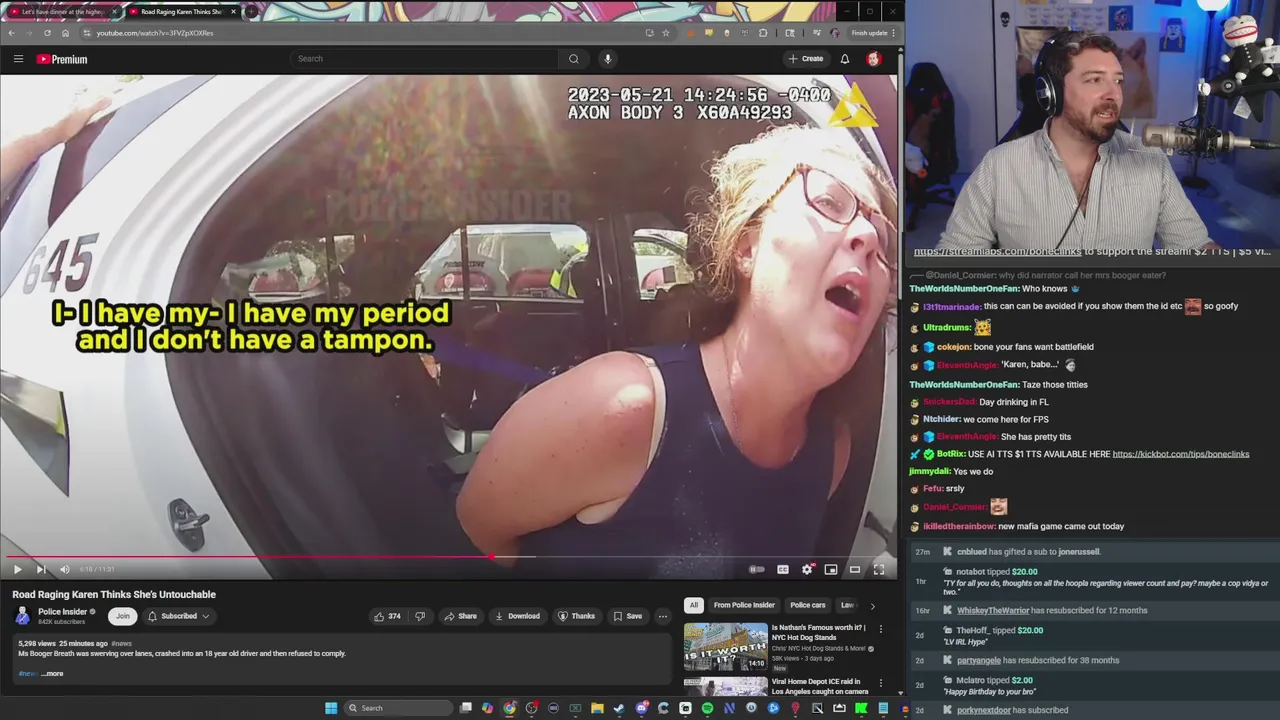This screenshot has height=720, width=1280.
Task: Enter fullscreen on the video player
Action: pos(879,569)
